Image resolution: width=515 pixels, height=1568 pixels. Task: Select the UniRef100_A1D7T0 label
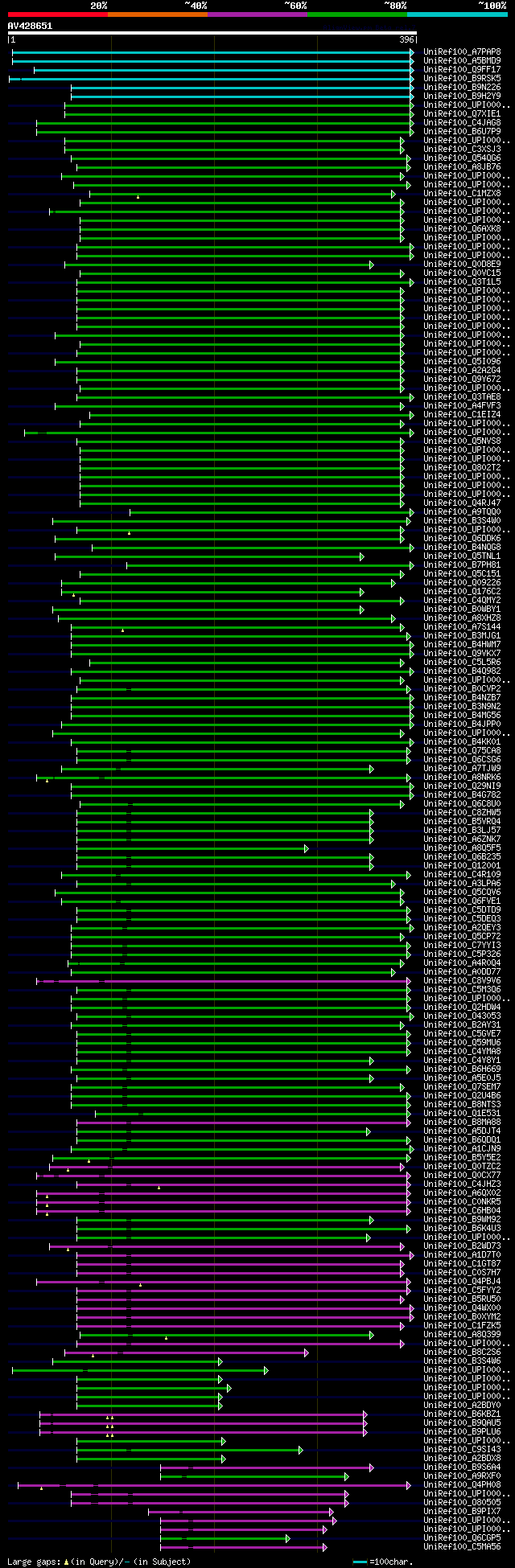(x=462, y=1255)
